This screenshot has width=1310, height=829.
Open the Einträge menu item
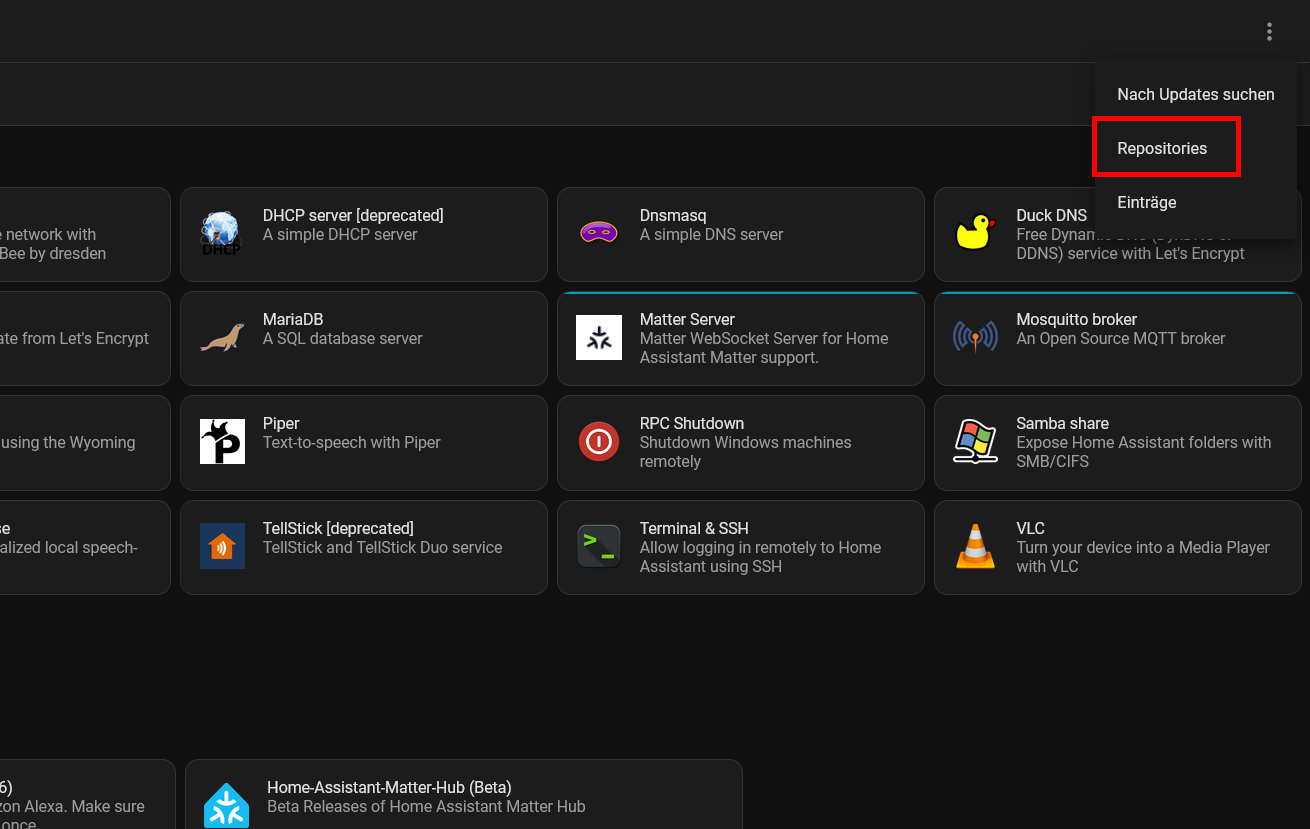coord(1146,202)
